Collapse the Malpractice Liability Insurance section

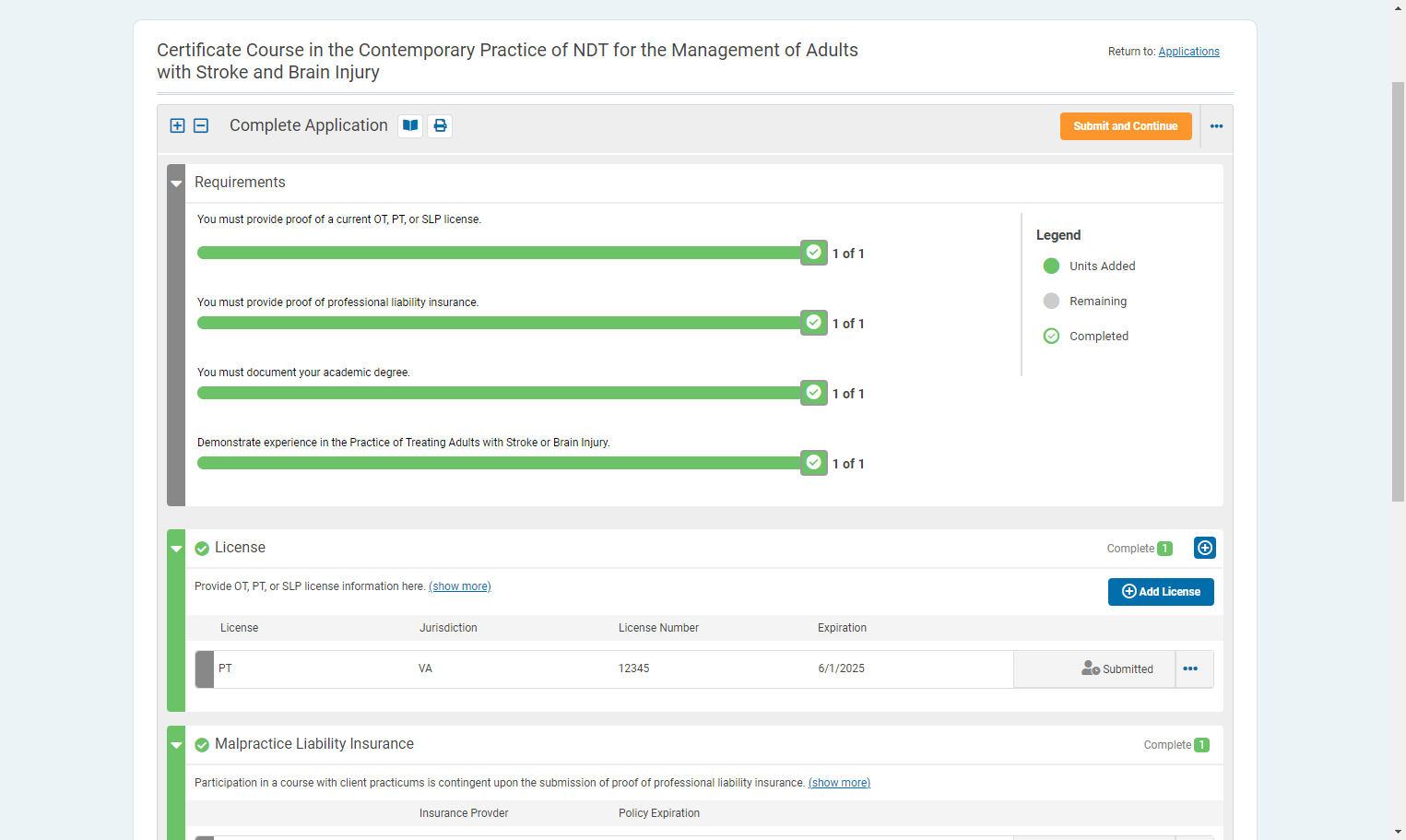click(176, 745)
